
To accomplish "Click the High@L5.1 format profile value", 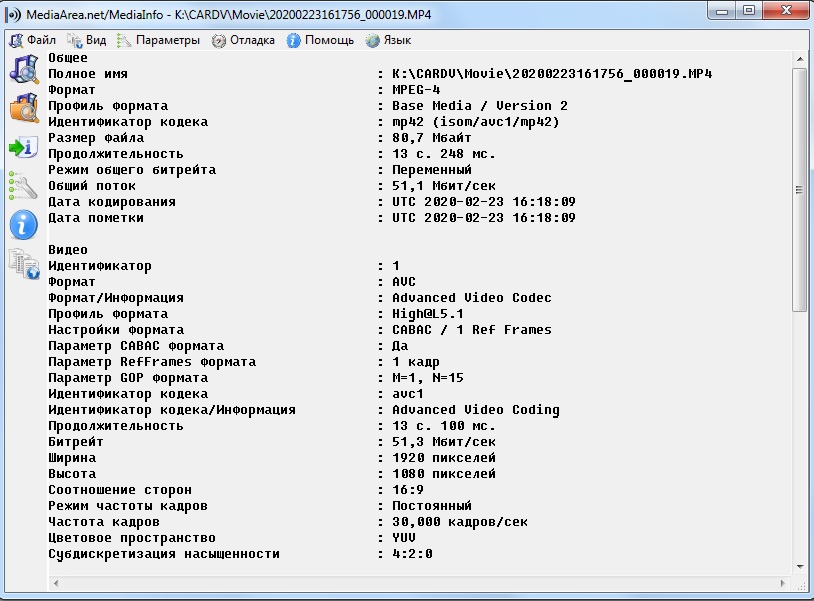I will (428, 314).
